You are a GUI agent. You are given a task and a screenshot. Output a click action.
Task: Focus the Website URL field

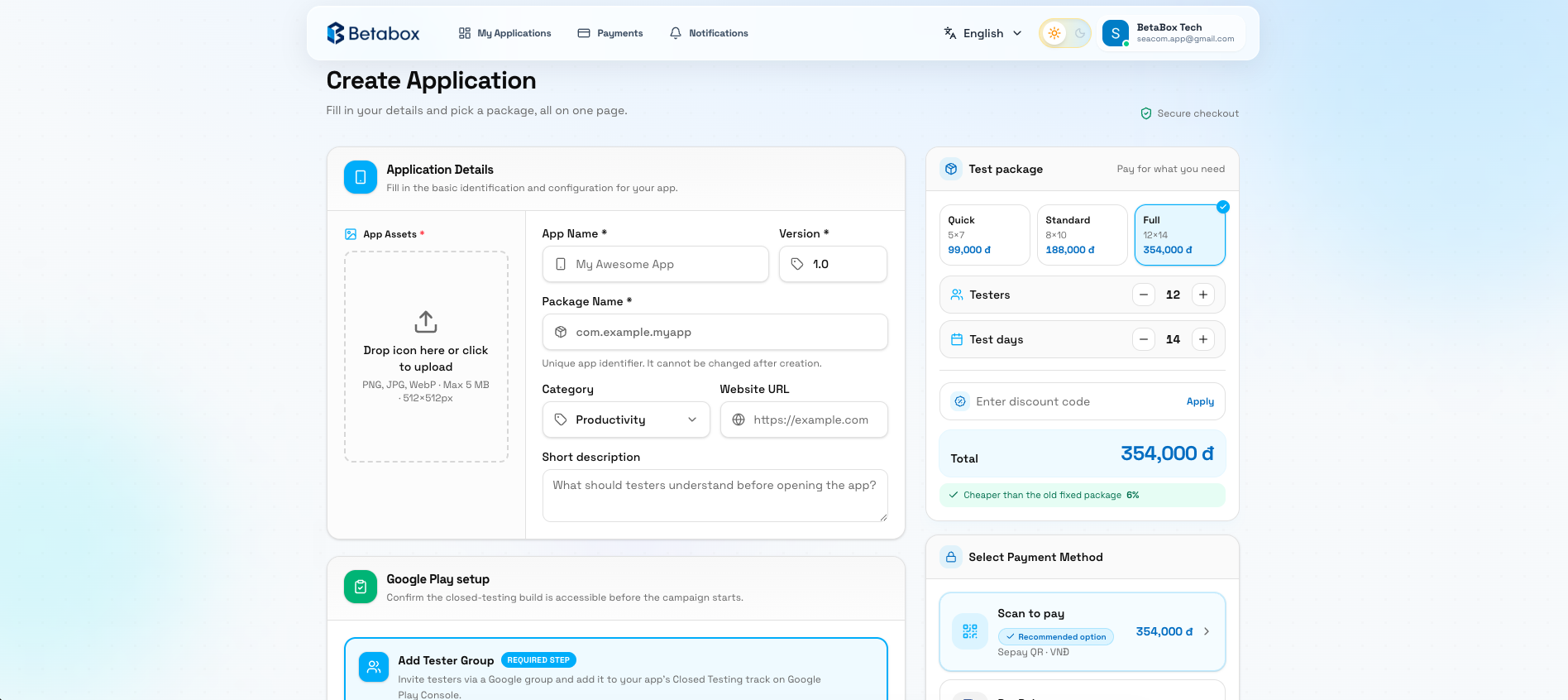point(804,420)
